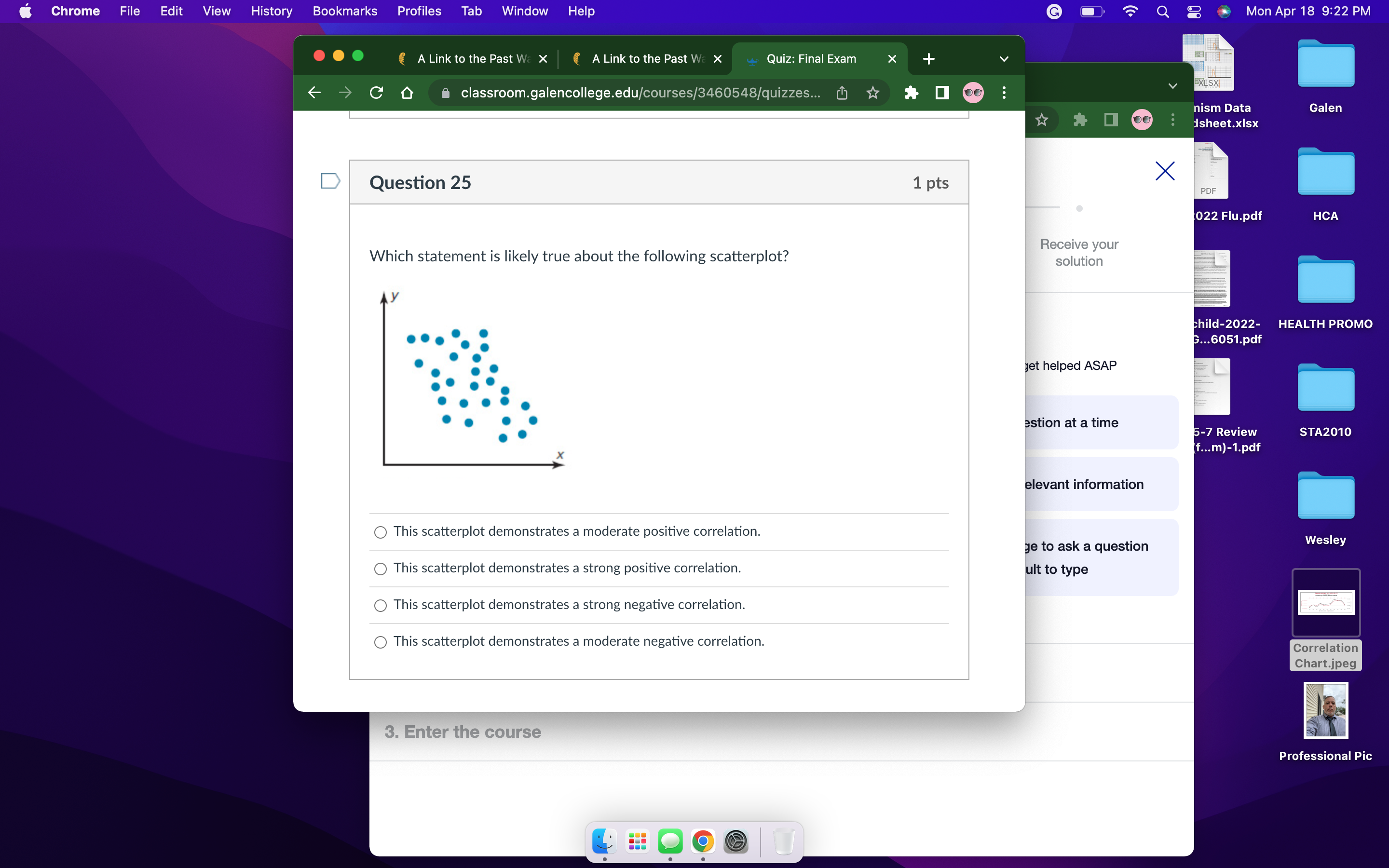Select moderate negative correlation answer

point(381,642)
